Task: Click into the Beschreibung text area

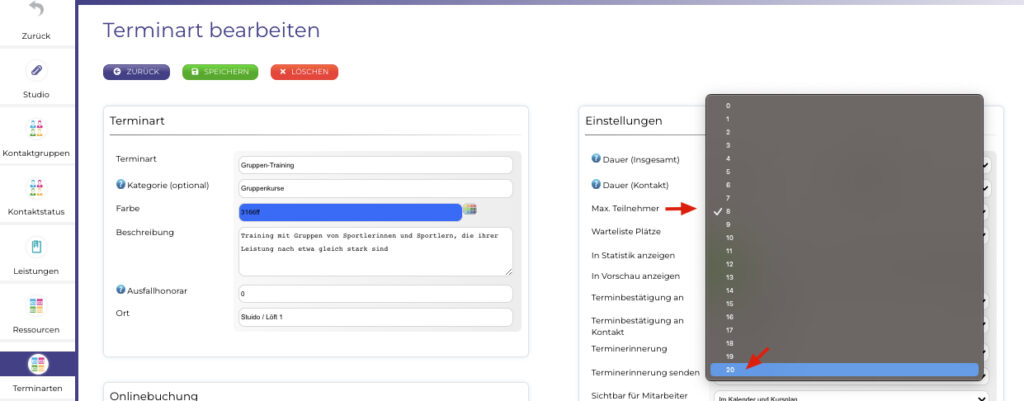Action: [374, 250]
